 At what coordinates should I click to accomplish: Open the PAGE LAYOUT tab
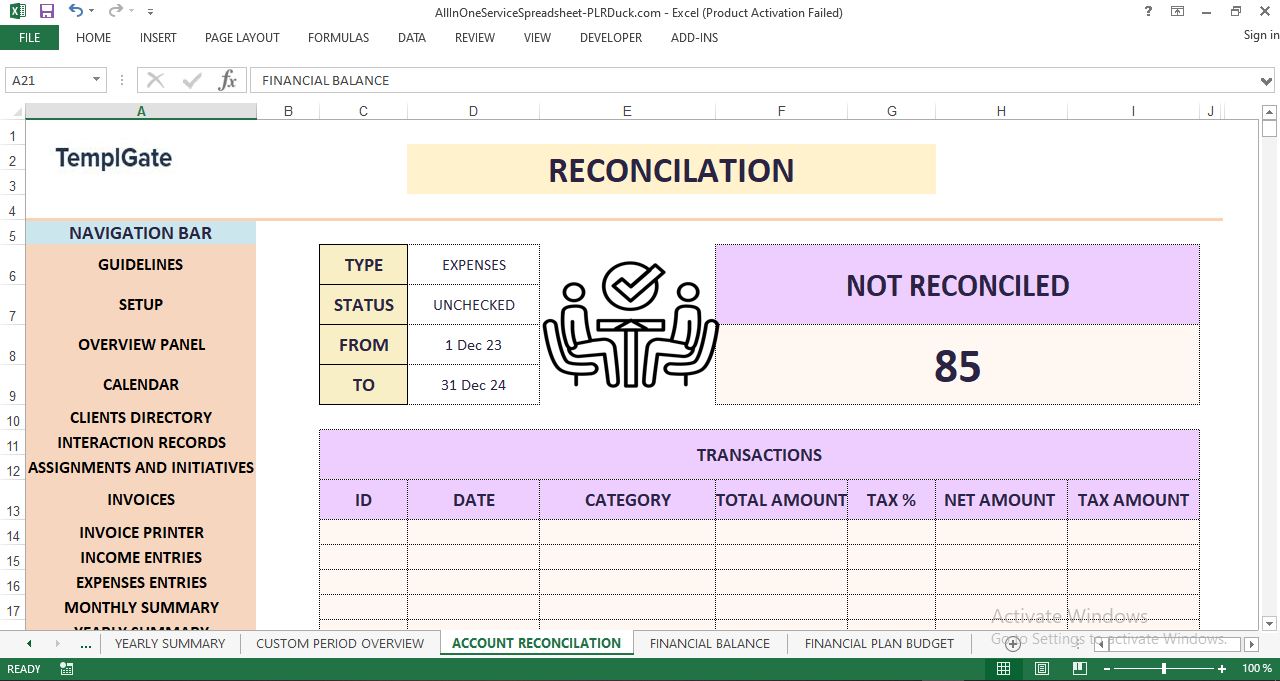point(242,38)
